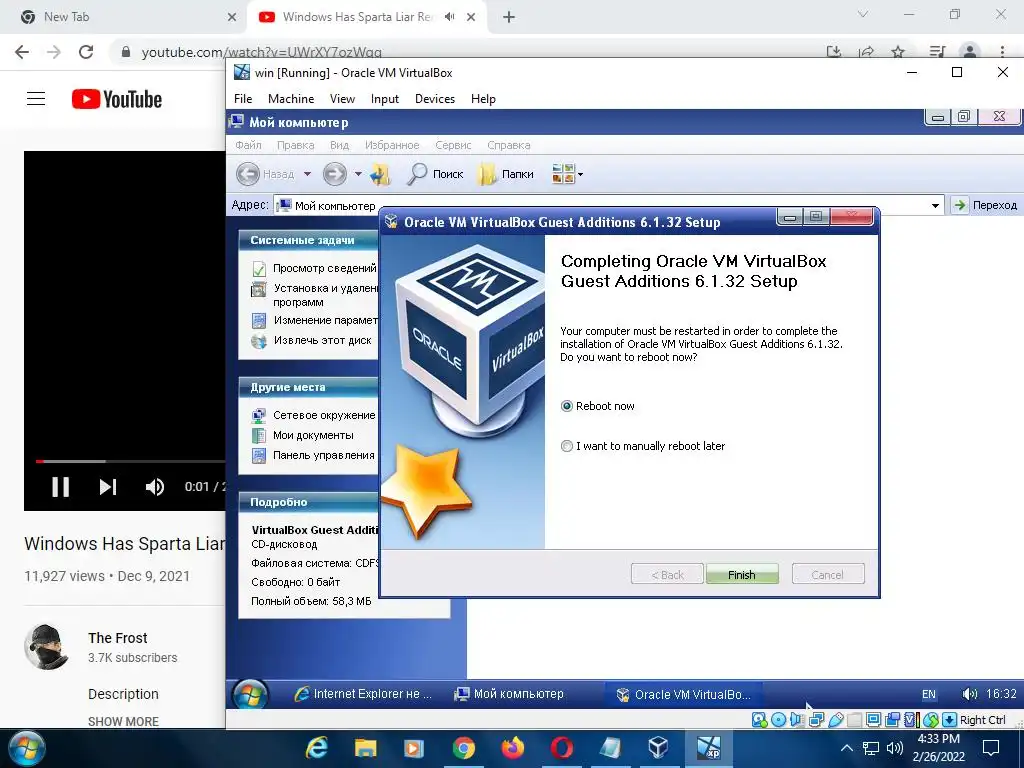This screenshot has width=1024, height=768.
Task: Switch to Internet Explorer guest taskbar button
Action: 363,694
